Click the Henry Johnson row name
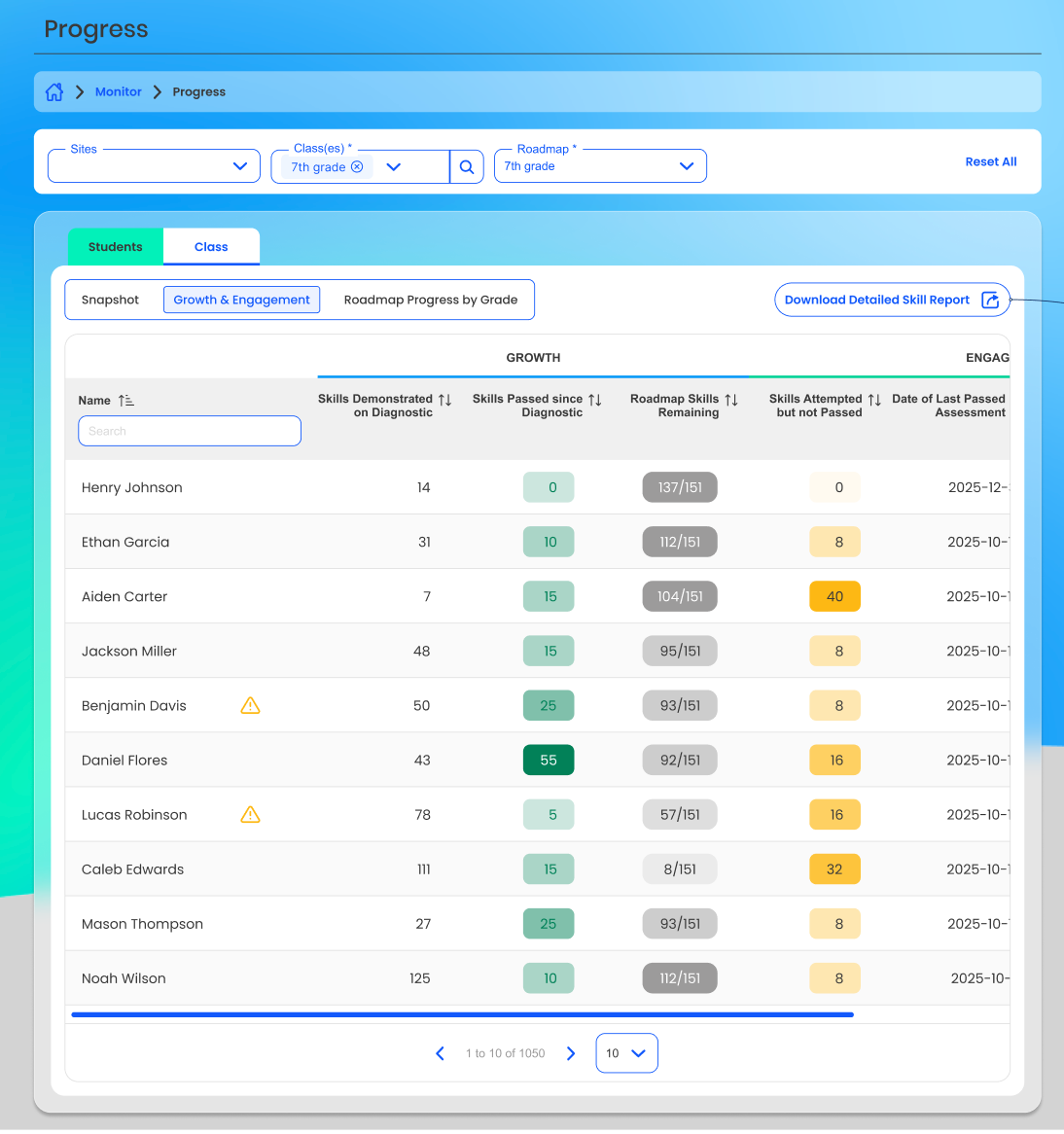This screenshot has height=1134, width=1064. (131, 487)
